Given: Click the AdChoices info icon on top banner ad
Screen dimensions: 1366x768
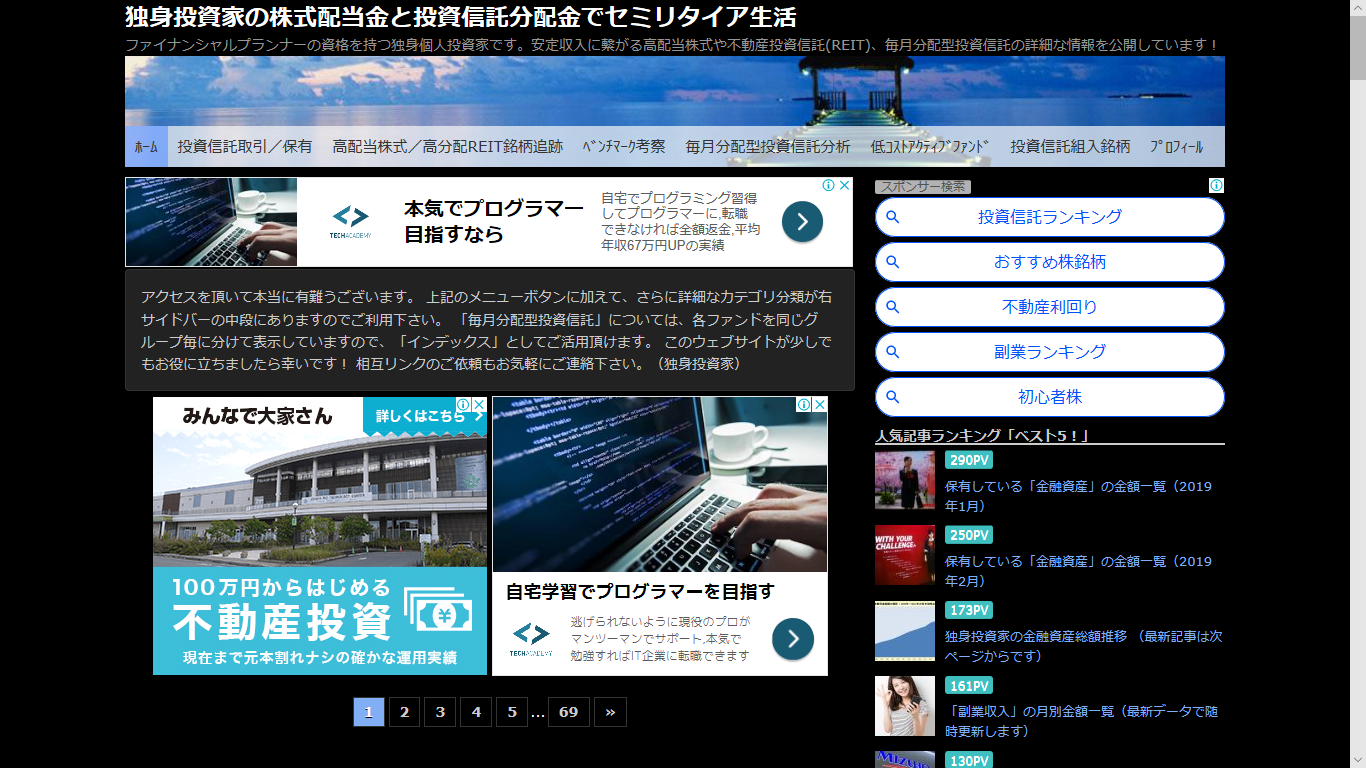Looking at the screenshot, I should tap(829, 186).
